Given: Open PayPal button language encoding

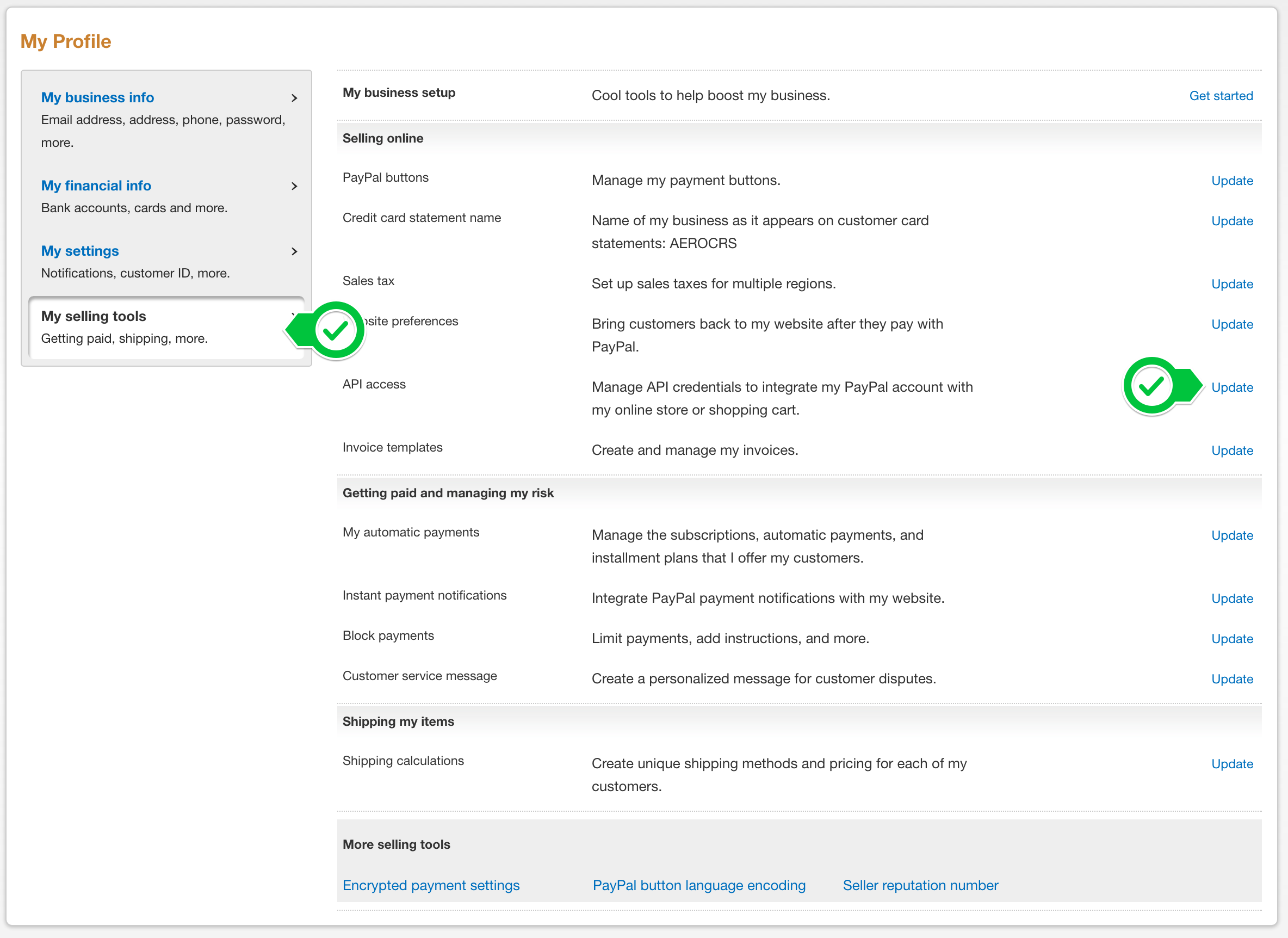Looking at the screenshot, I should point(699,885).
